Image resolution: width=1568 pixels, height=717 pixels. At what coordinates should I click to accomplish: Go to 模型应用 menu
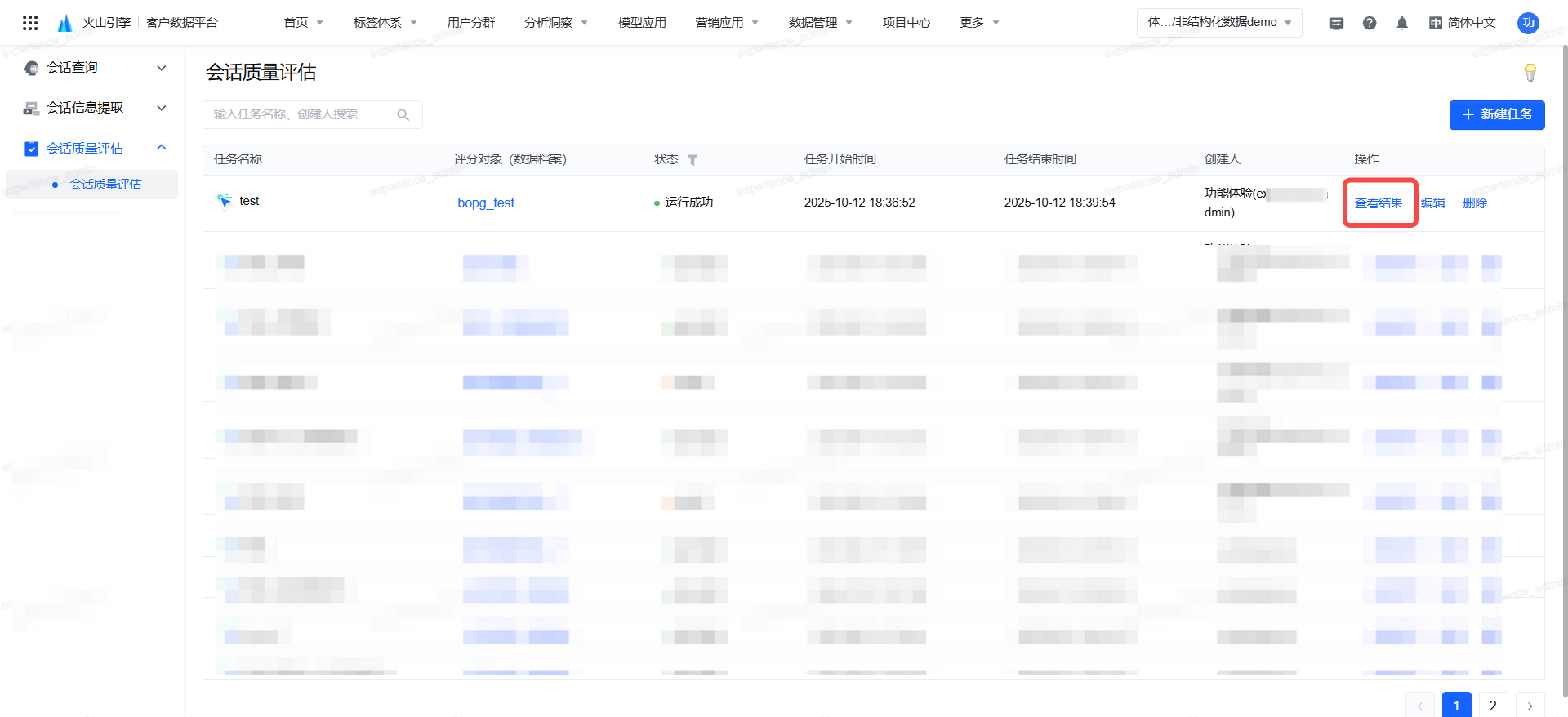[642, 23]
